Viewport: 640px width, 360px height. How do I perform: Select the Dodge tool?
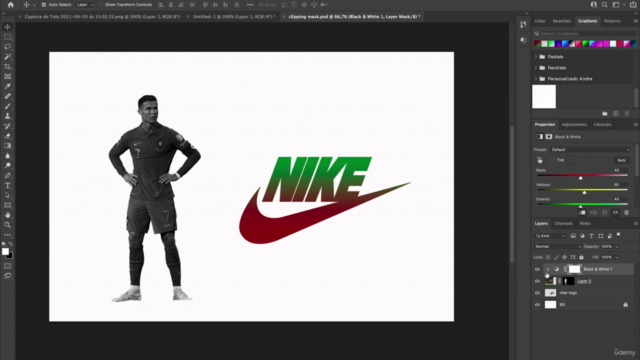tap(7, 165)
